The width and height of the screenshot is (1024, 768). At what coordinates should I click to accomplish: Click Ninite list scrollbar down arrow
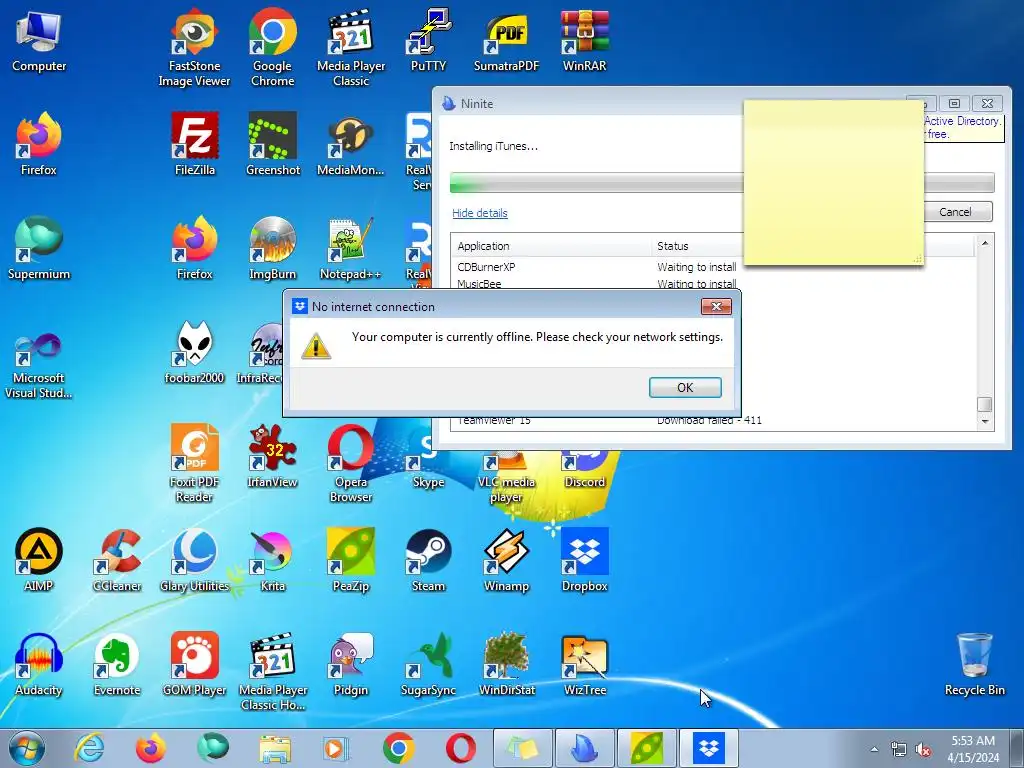coord(985,422)
